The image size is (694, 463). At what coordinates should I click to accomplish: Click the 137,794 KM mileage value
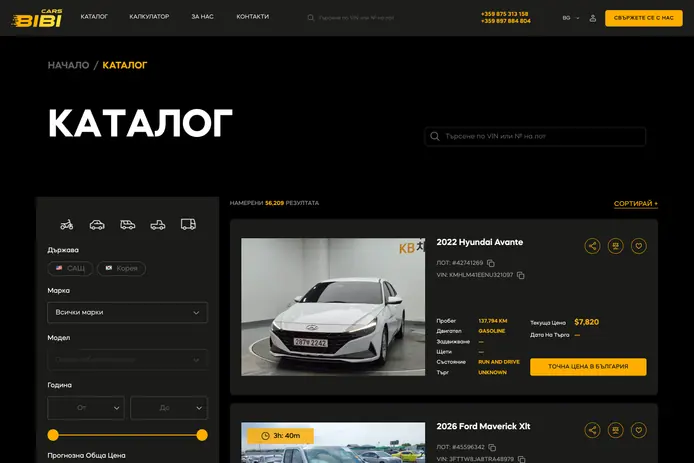(x=493, y=321)
